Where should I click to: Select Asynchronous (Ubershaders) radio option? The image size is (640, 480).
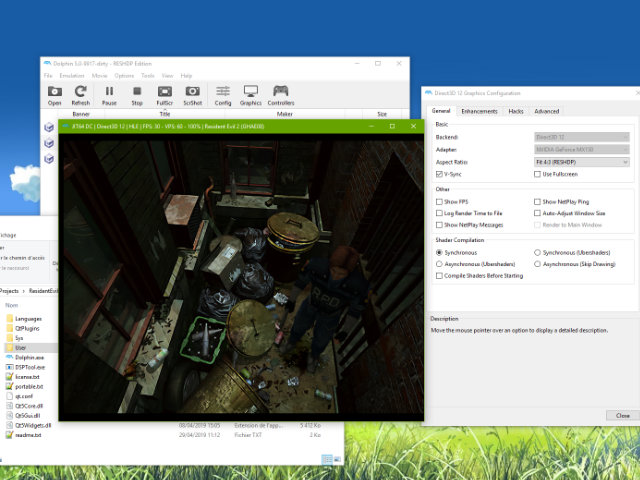439,264
